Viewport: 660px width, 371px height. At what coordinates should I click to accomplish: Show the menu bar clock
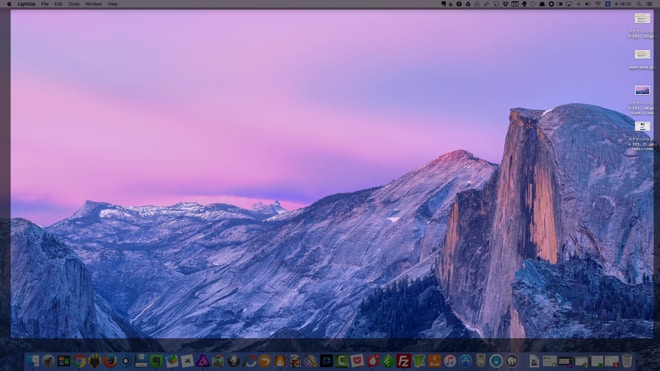[x=623, y=4]
